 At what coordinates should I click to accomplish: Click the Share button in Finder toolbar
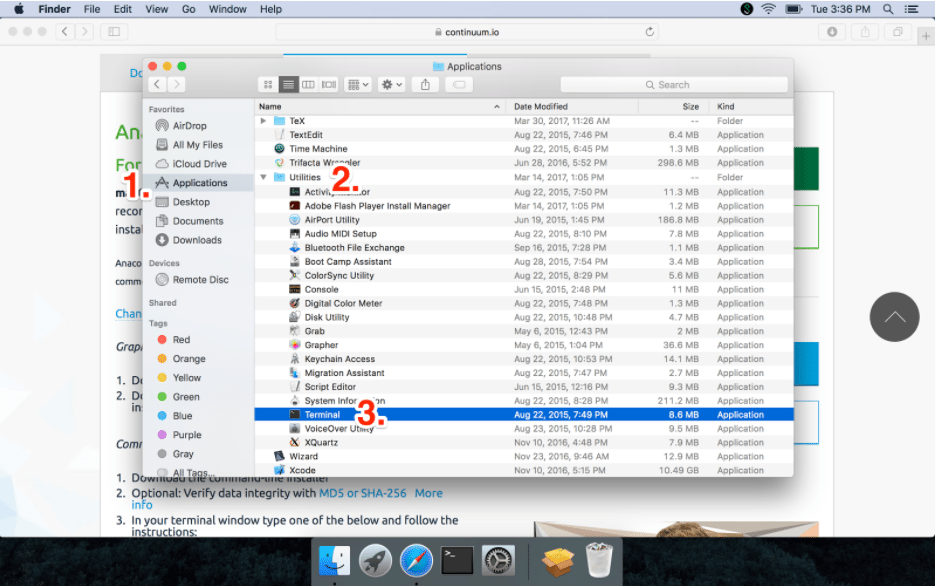pyautogui.click(x=425, y=85)
